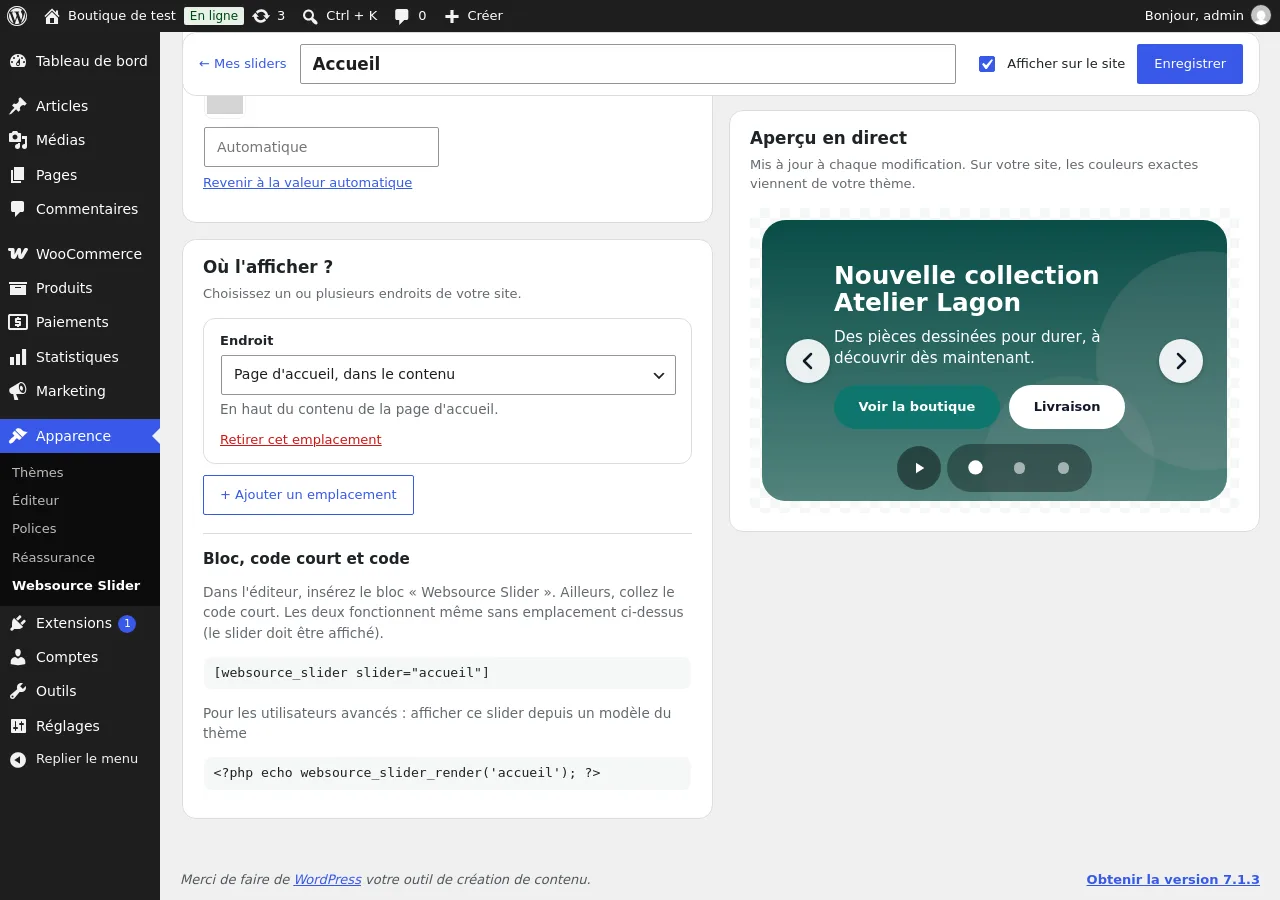Click the Bloc, code court et code heading

point(306,559)
